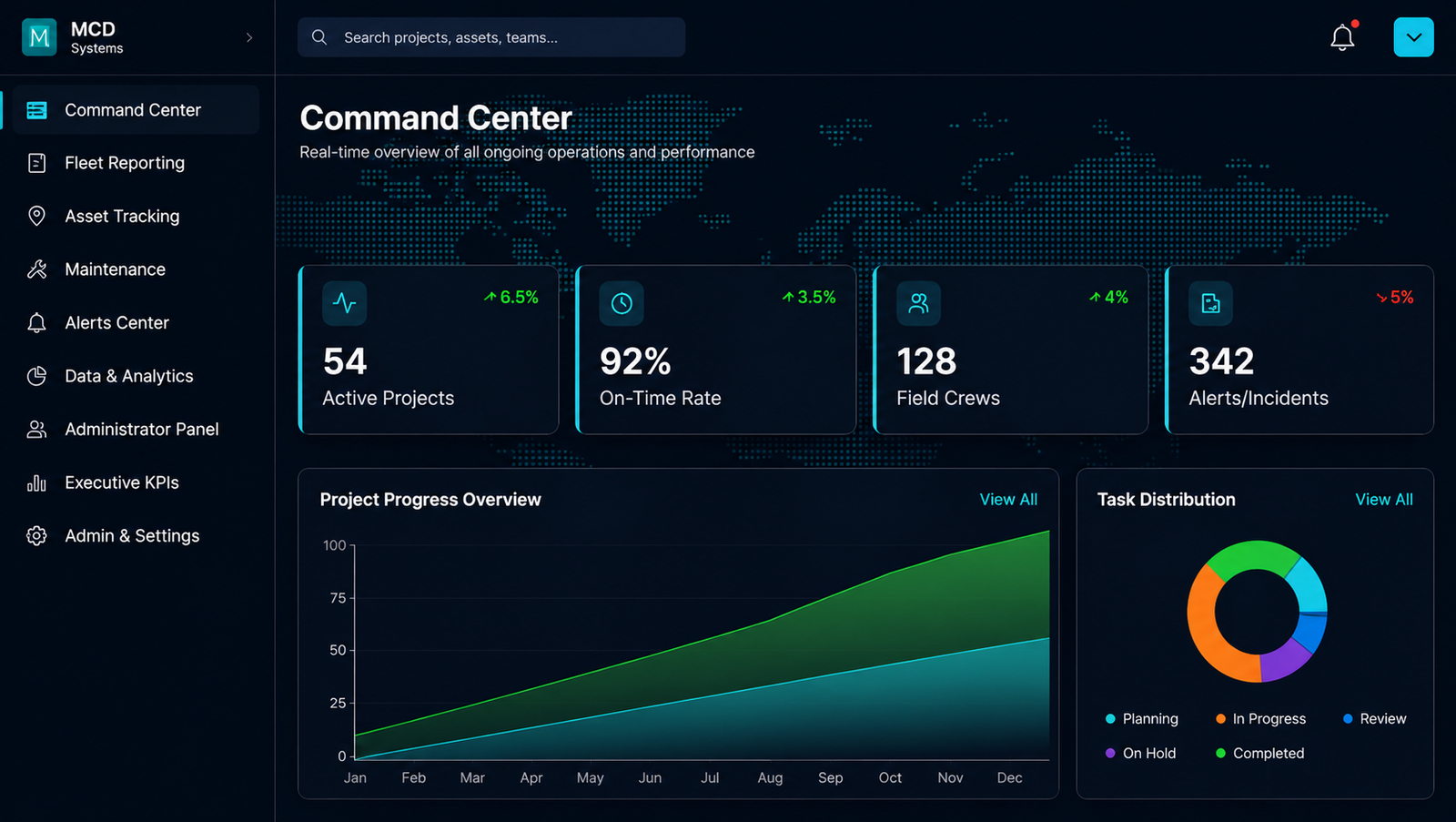Click View All in Project Progress Overview

[1008, 500]
